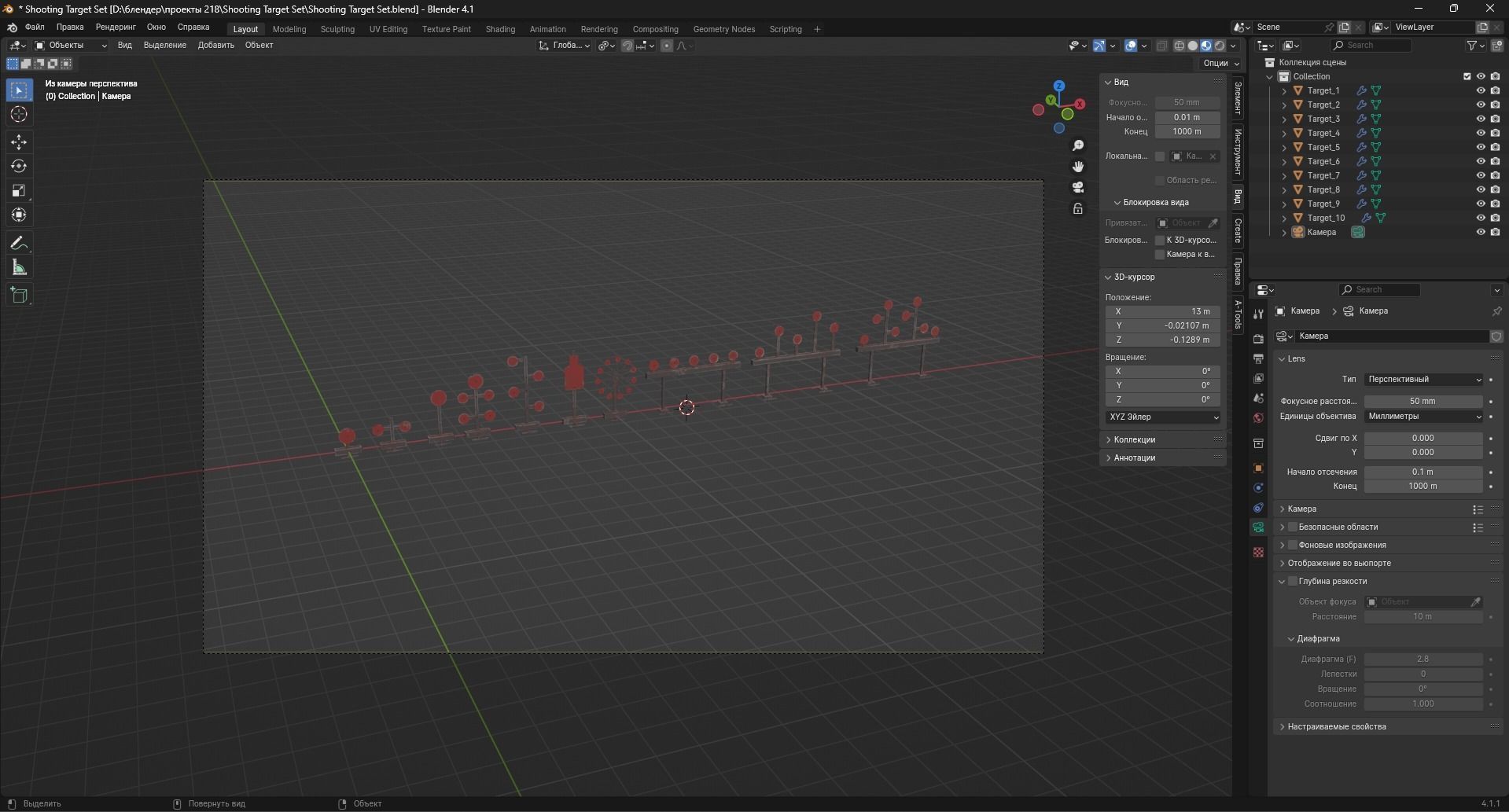The height and width of the screenshot is (812, 1509).
Task: Open the Инструмент sidebar tab
Action: click(x=1238, y=152)
